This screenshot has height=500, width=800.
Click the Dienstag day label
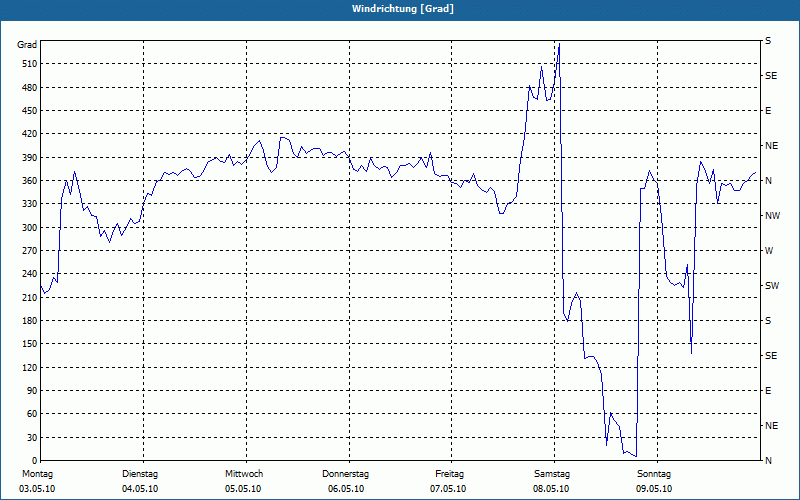[140, 474]
